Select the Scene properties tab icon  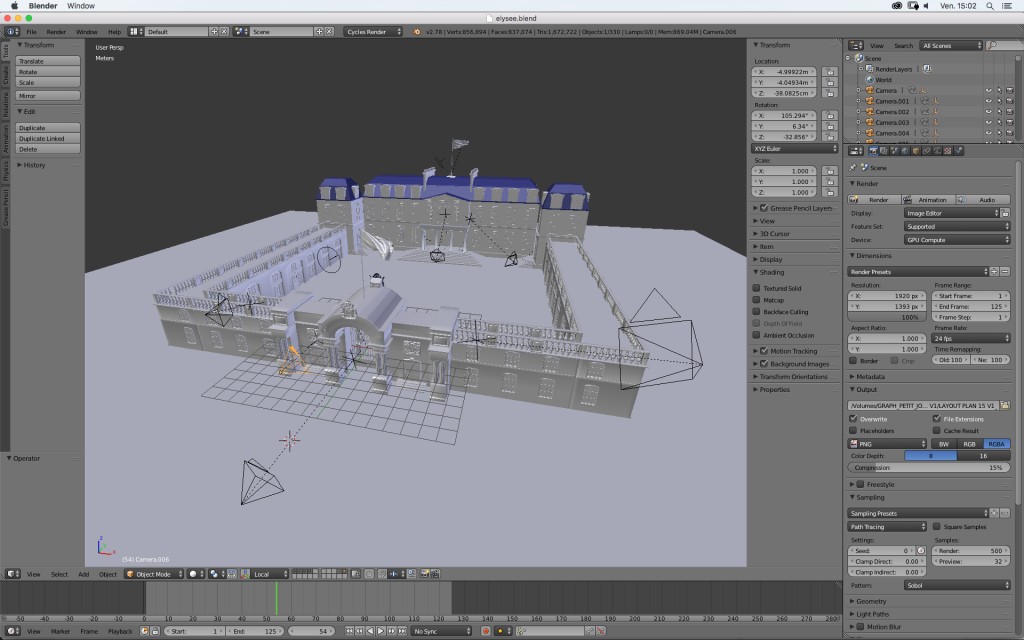(x=894, y=151)
